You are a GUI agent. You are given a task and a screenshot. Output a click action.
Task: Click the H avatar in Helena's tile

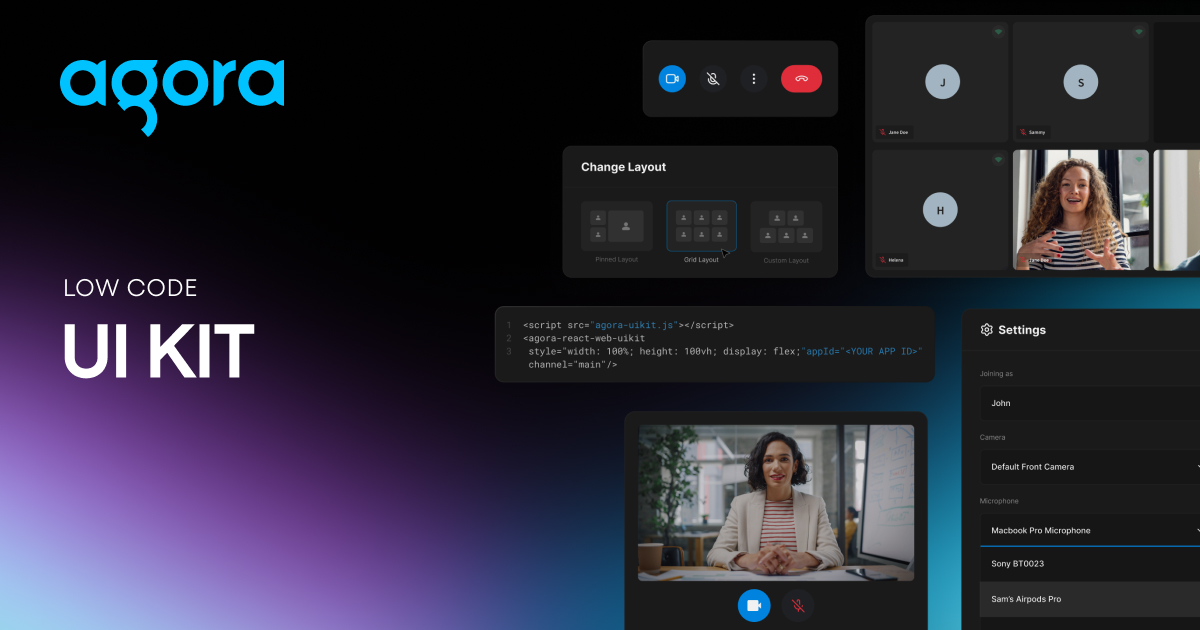[x=940, y=210]
